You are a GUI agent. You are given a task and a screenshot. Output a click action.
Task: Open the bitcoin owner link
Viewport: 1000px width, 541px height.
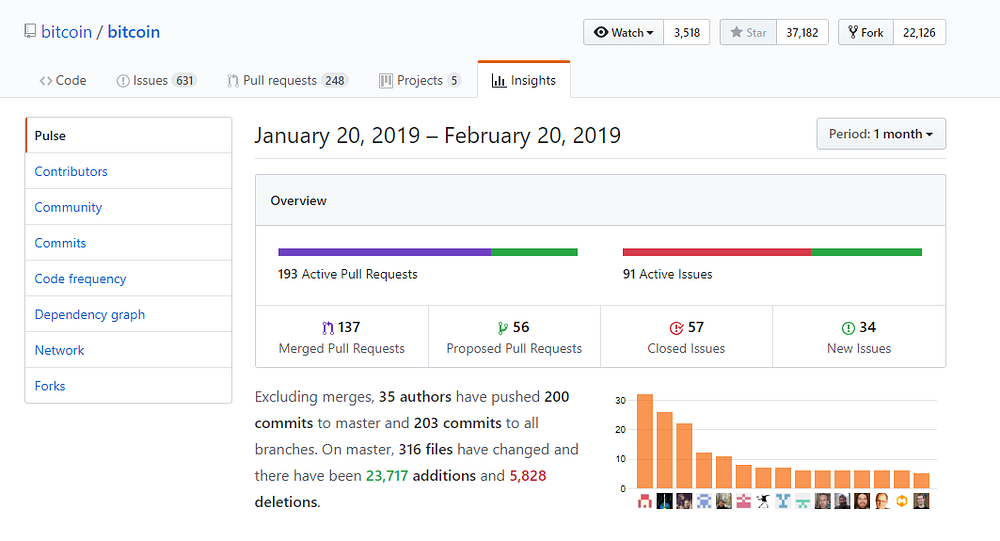point(66,32)
